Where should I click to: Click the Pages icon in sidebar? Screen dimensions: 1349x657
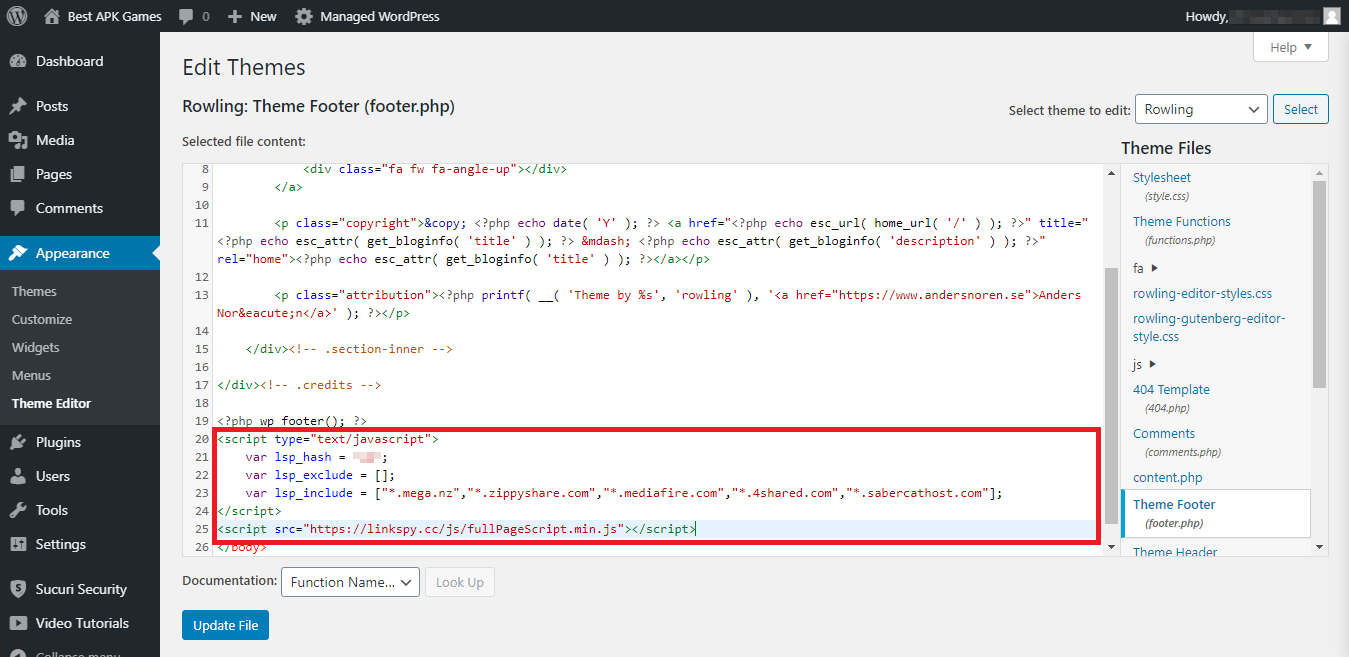[18, 174]
